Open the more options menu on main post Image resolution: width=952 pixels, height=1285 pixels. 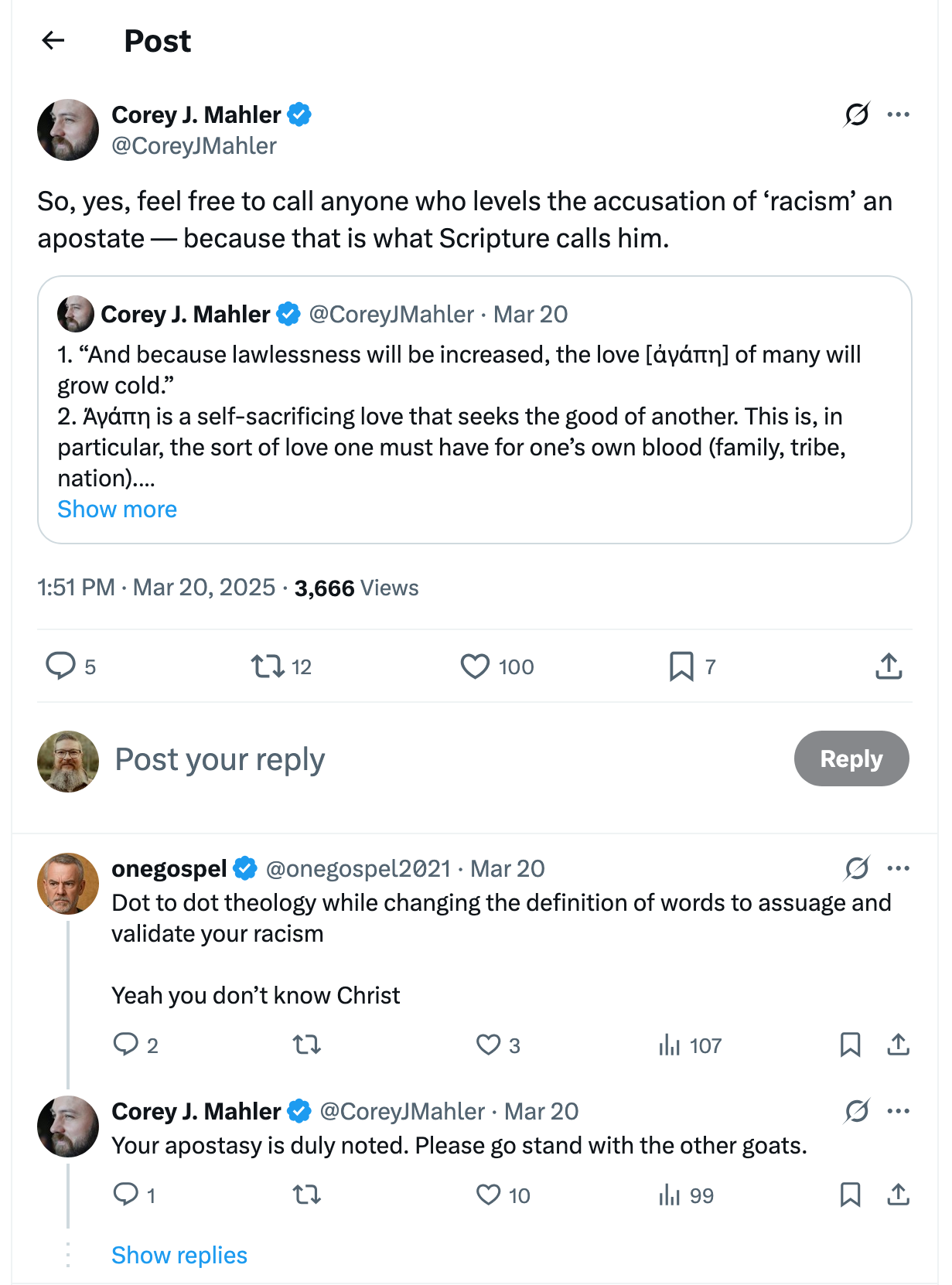pyautogui.click(x=898, y=114)
